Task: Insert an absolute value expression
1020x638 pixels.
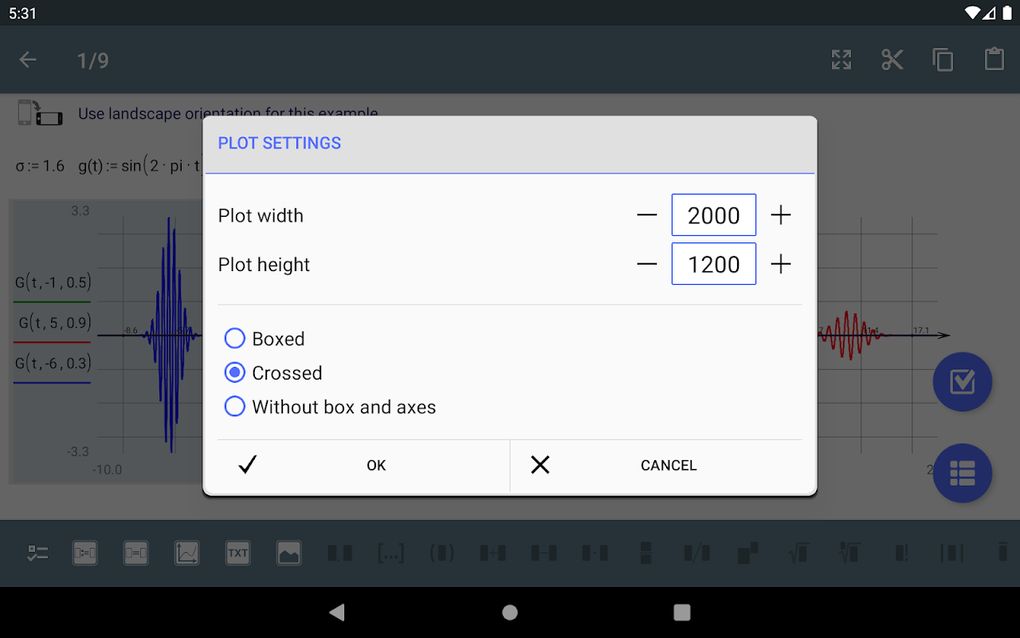Action: pos(950,553)
